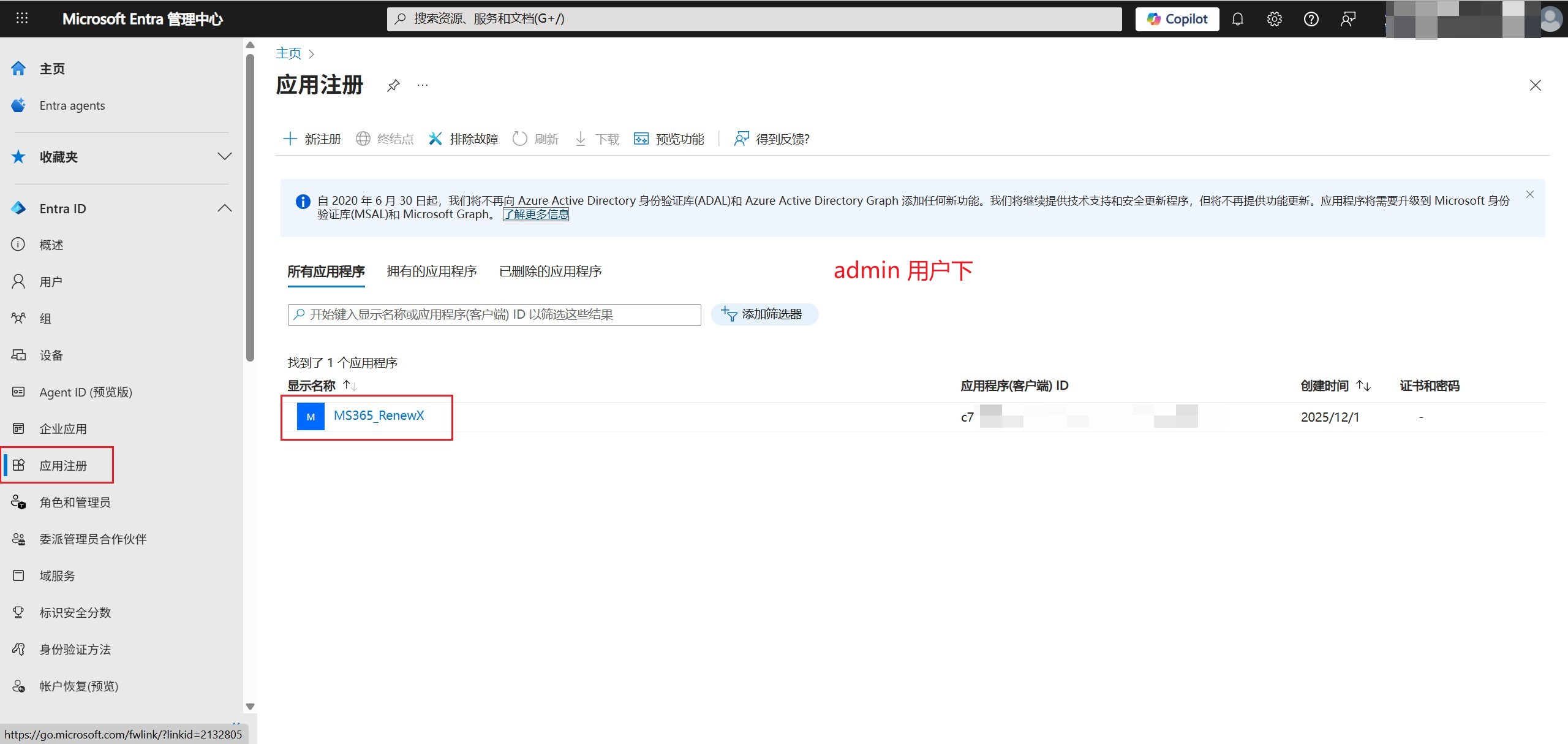The image size is (1568, 744).
Task: Click 刷新 in the toolbar
Action: tap(535, 139)
